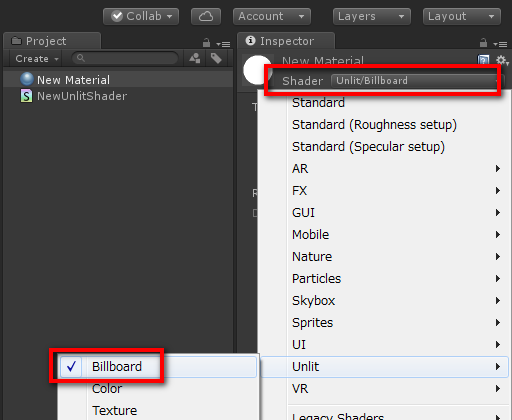The width and height of the screenshot is (512, 420).
Task: Expand the Sprites shader submenu
Action: pos(383,323)
